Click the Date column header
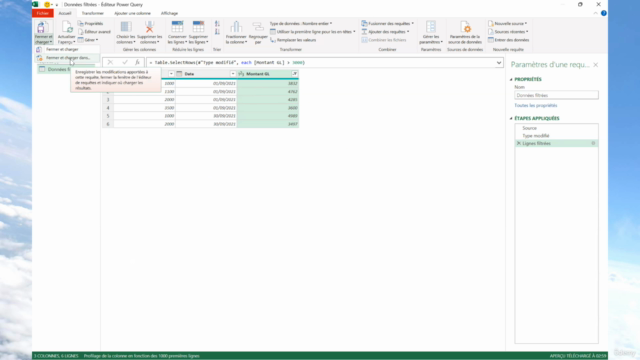Image resolution: width=640 pixels, height=360 pixels. tap(206, 74)
